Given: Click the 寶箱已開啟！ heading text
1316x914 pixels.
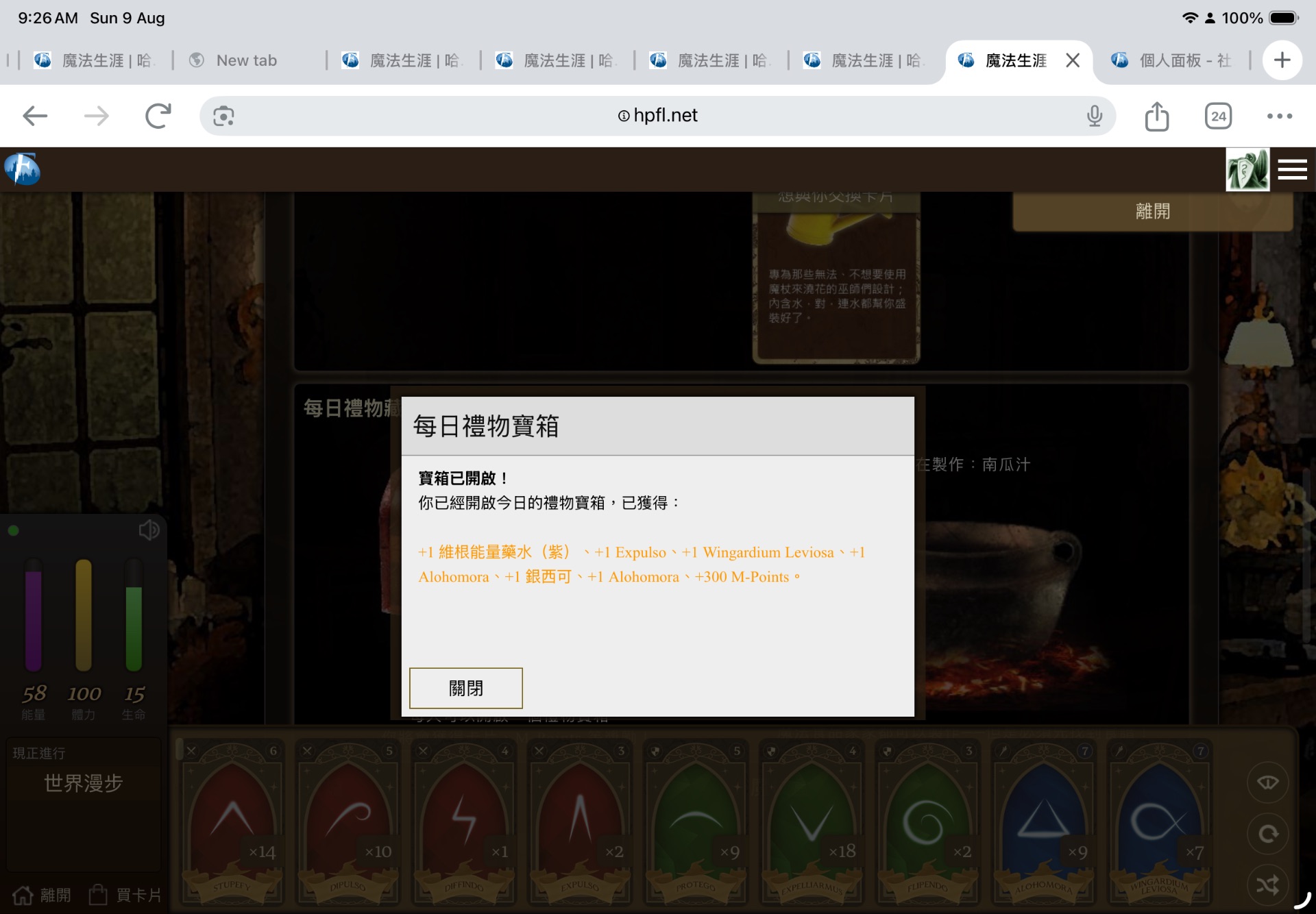Looking at the screenshot, I should [x=463, y=478].
